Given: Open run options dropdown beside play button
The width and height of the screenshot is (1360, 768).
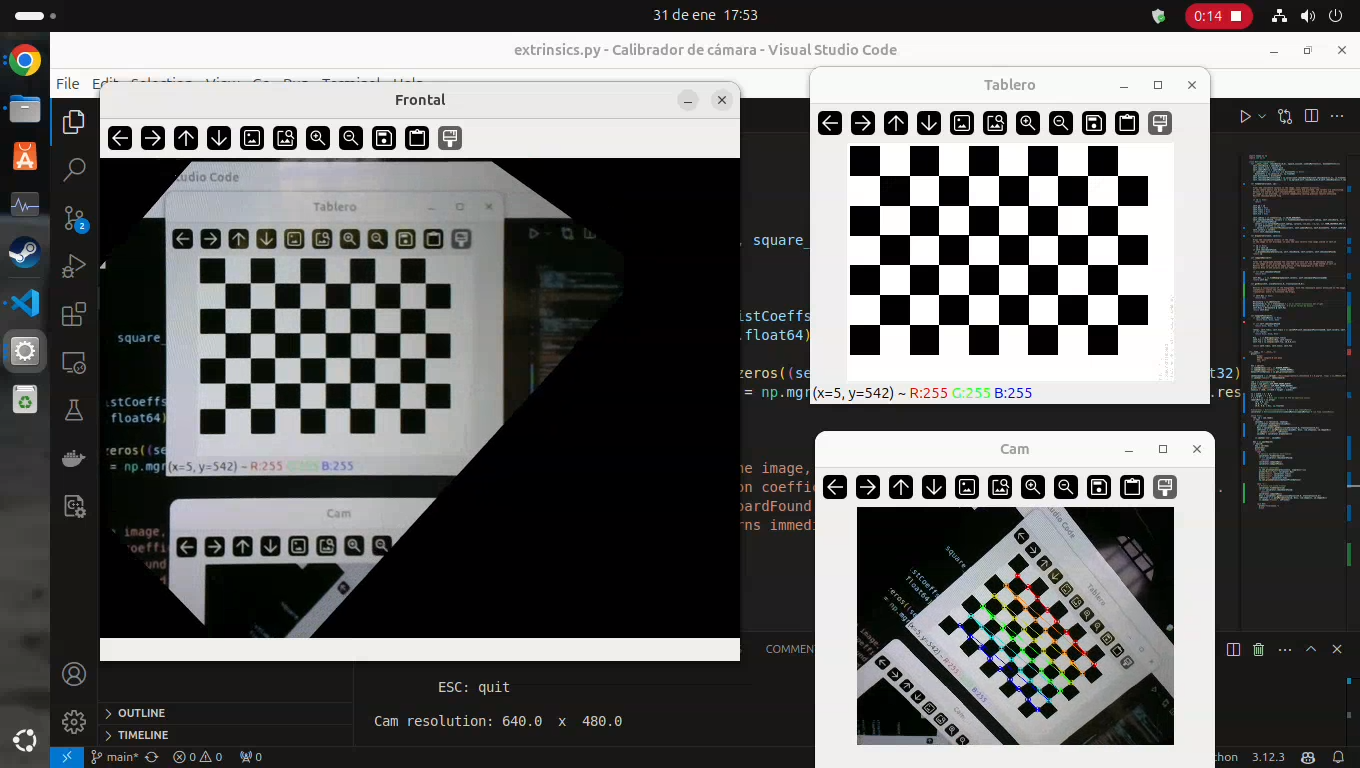Looking at the screenshot, I should pos(1262,117).
